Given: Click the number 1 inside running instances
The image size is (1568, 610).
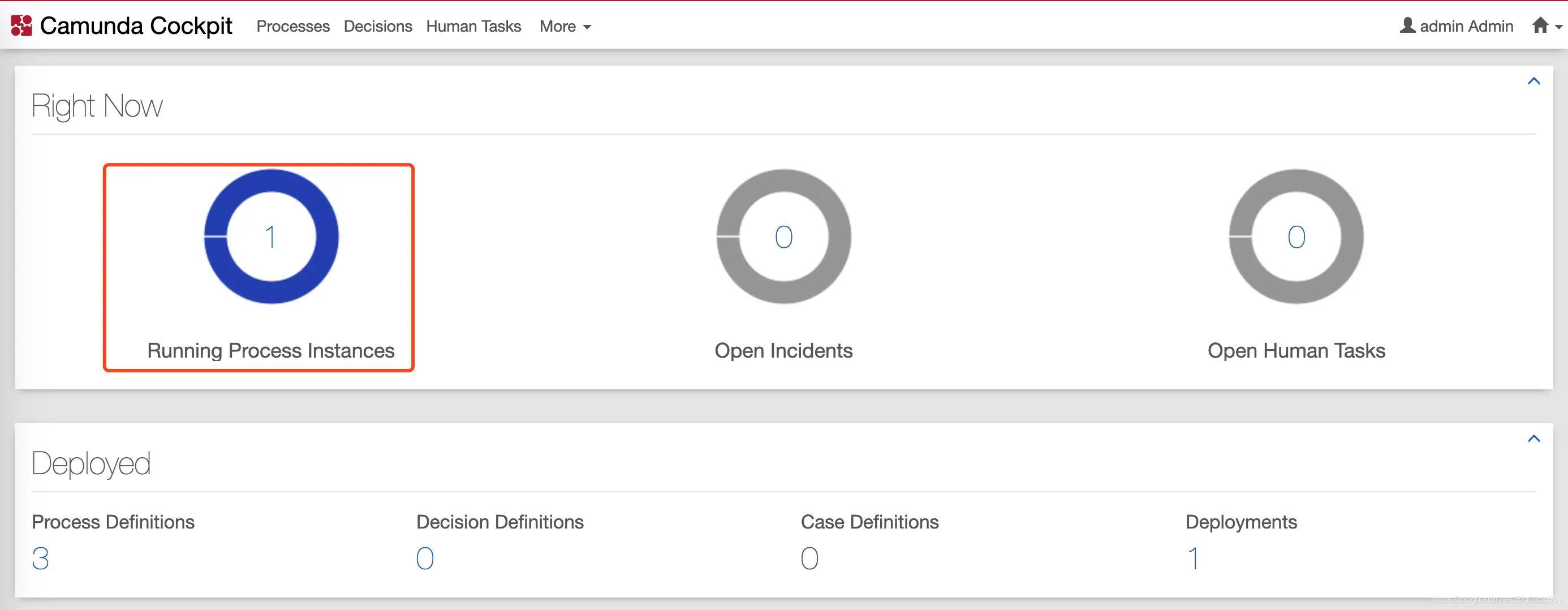Looking at the screenshot, I should [270, 237].
